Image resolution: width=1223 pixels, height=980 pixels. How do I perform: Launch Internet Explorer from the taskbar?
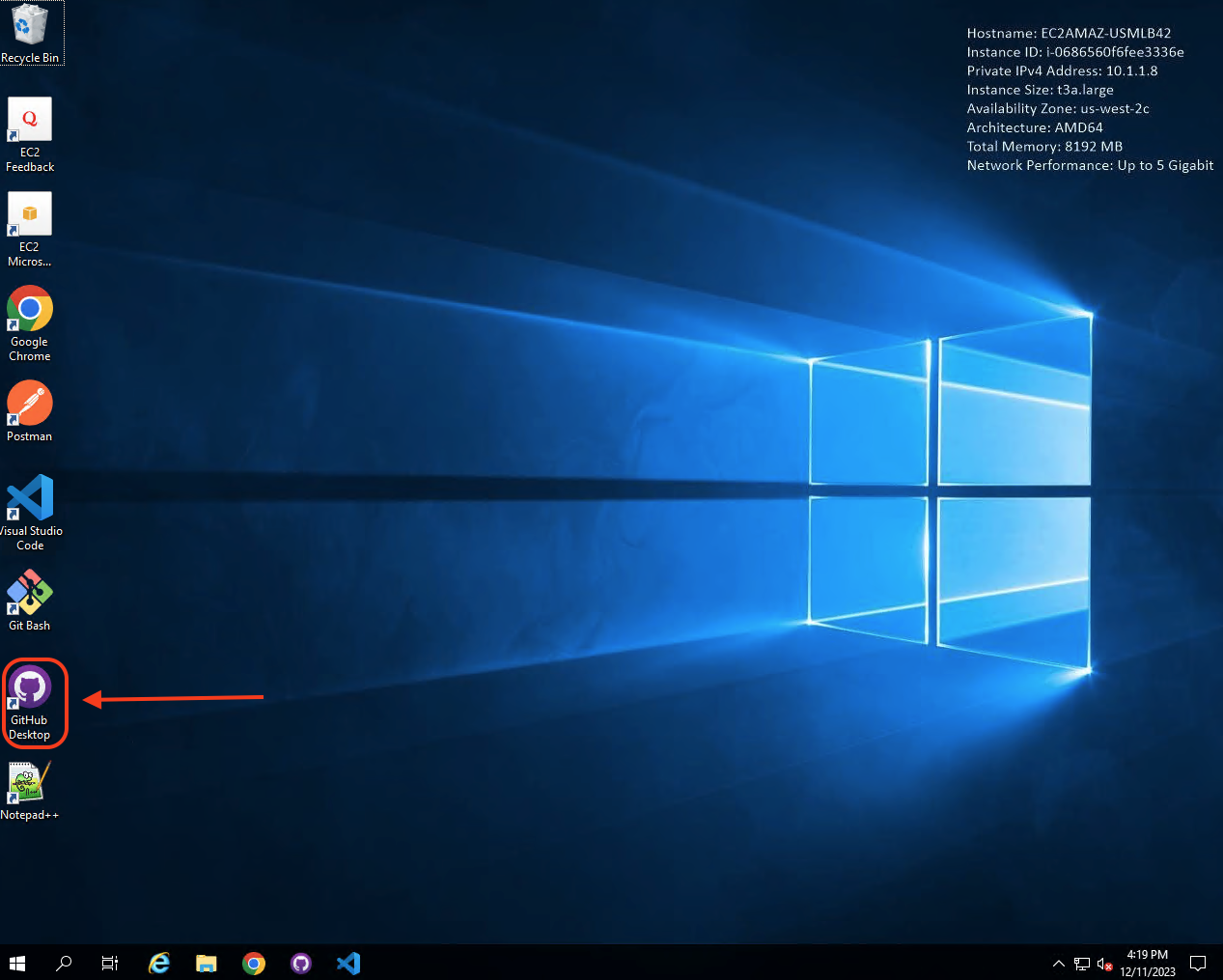point(159,963)
